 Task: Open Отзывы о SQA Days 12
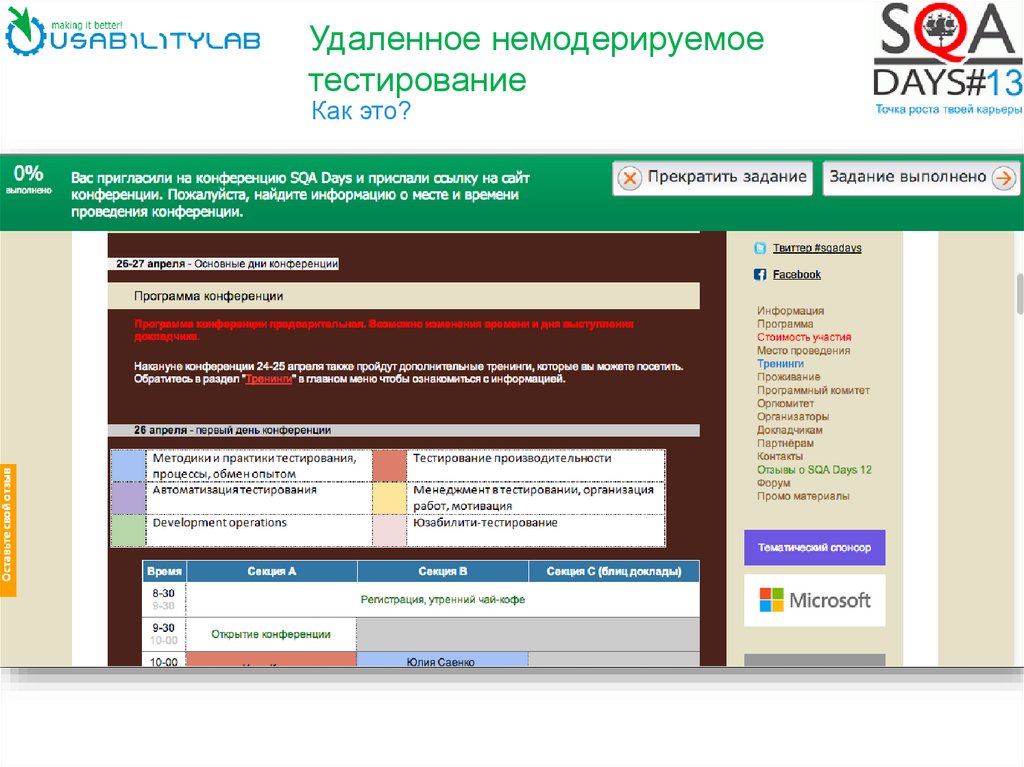point(814,470)
